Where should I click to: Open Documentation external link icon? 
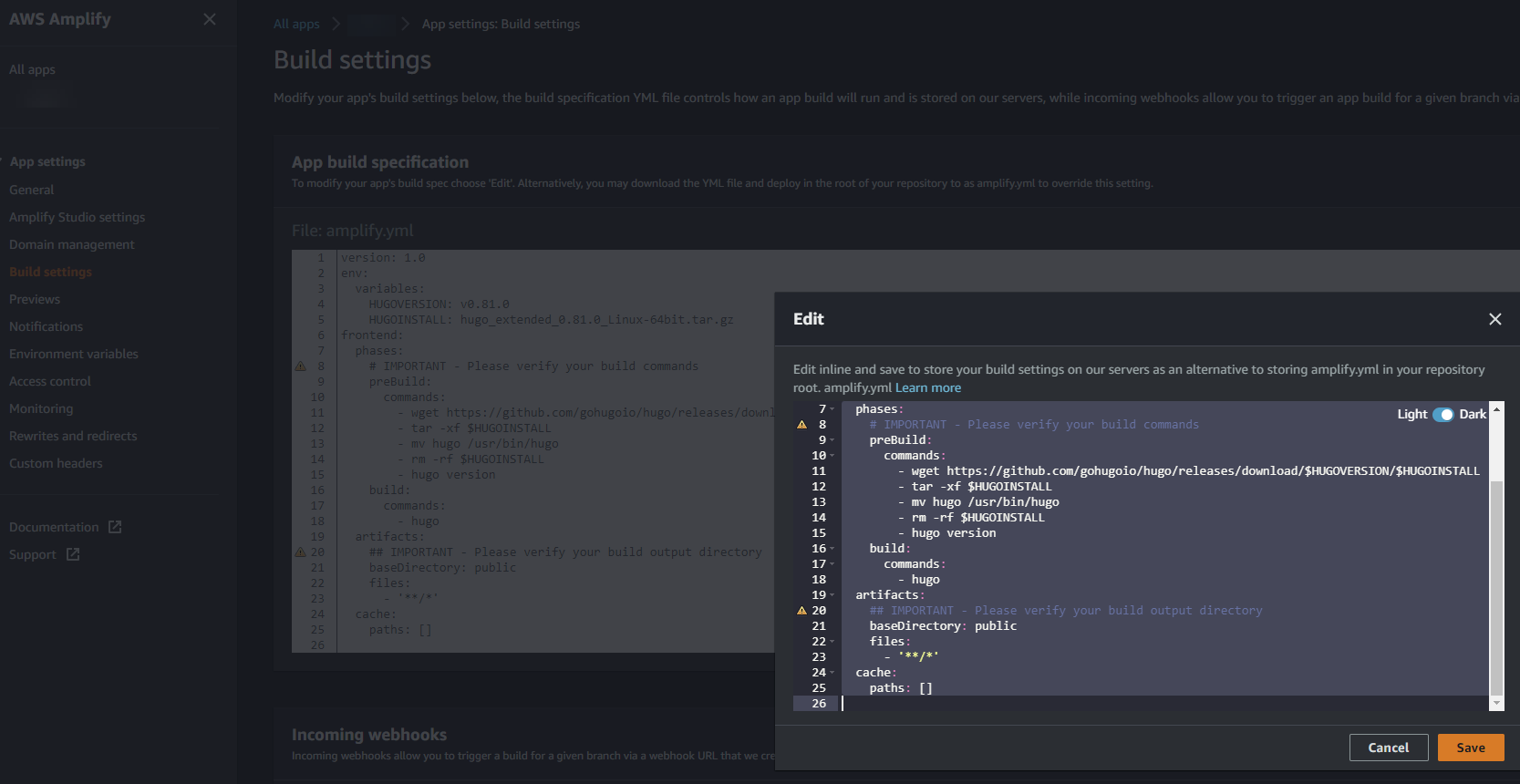pyautogui.click(x=115, y=527)
